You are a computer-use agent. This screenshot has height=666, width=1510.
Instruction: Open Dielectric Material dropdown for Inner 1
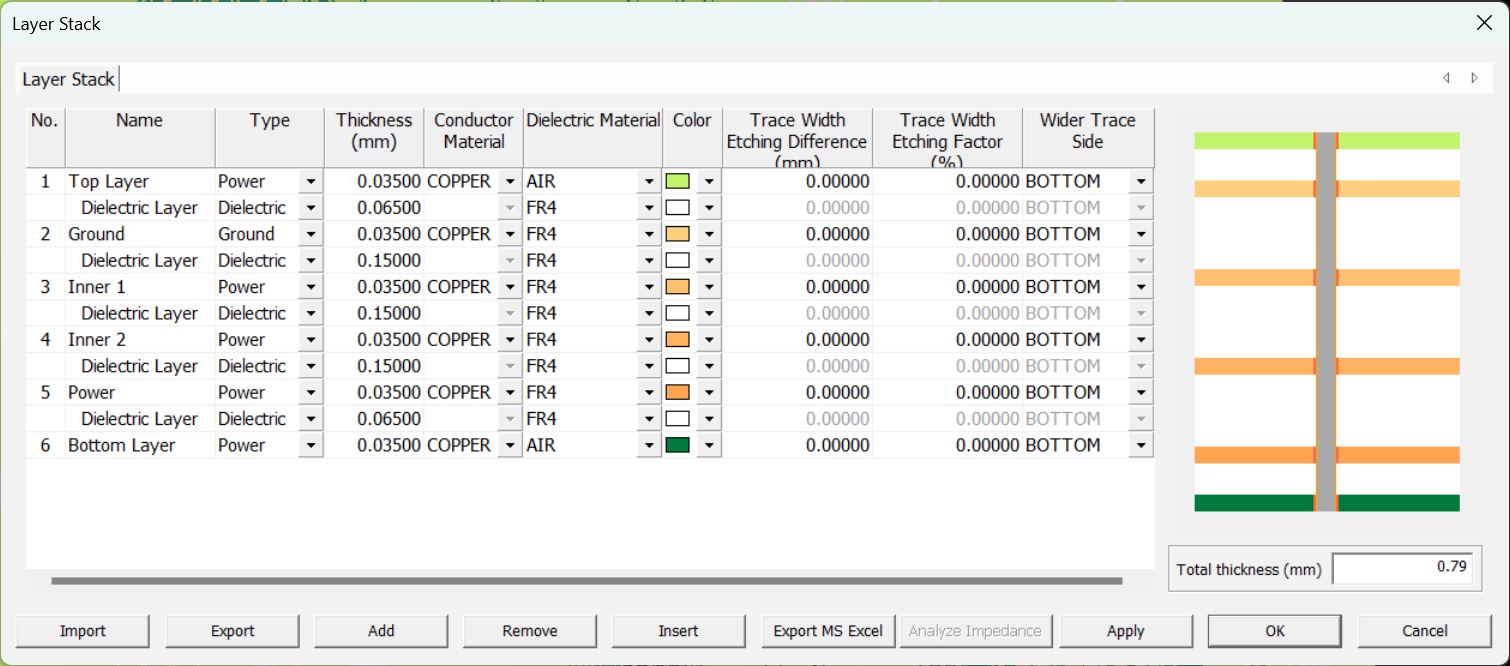650,288
